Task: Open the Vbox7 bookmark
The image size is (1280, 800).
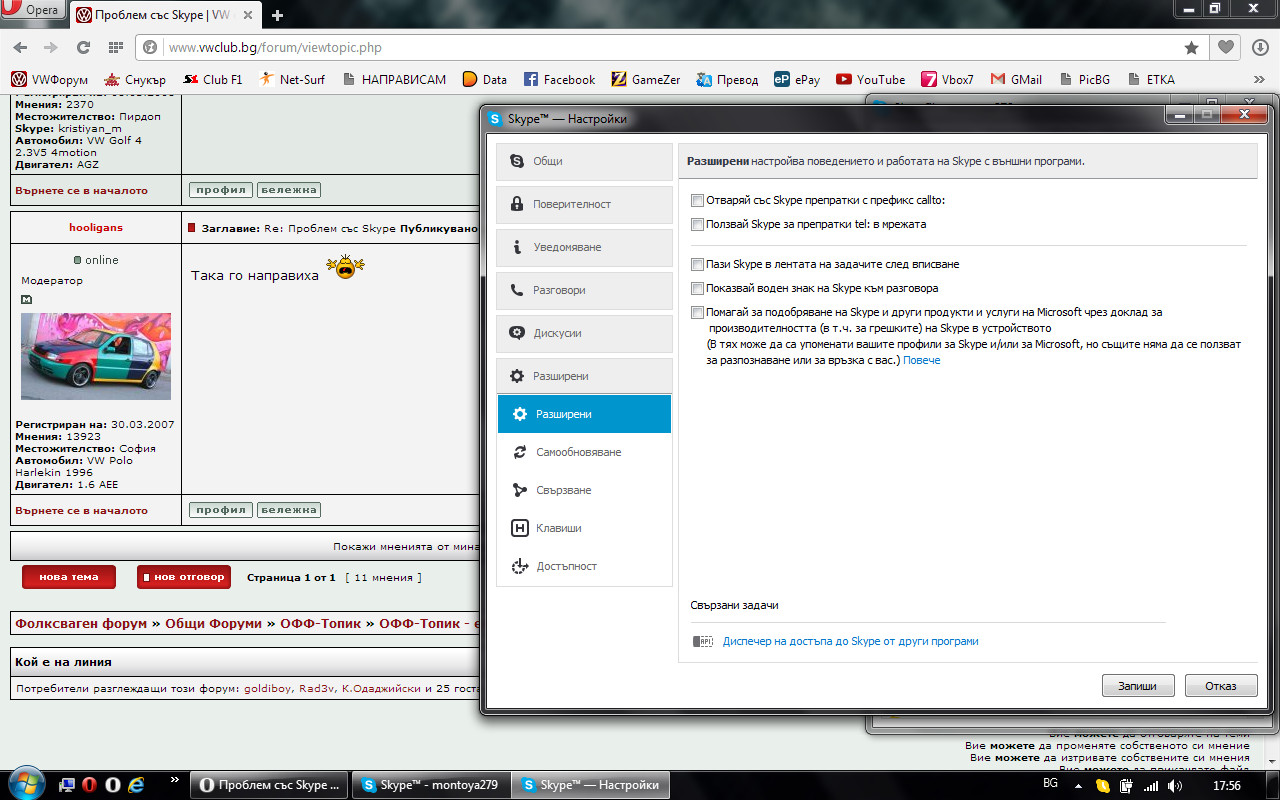Action: click(948, 79)
